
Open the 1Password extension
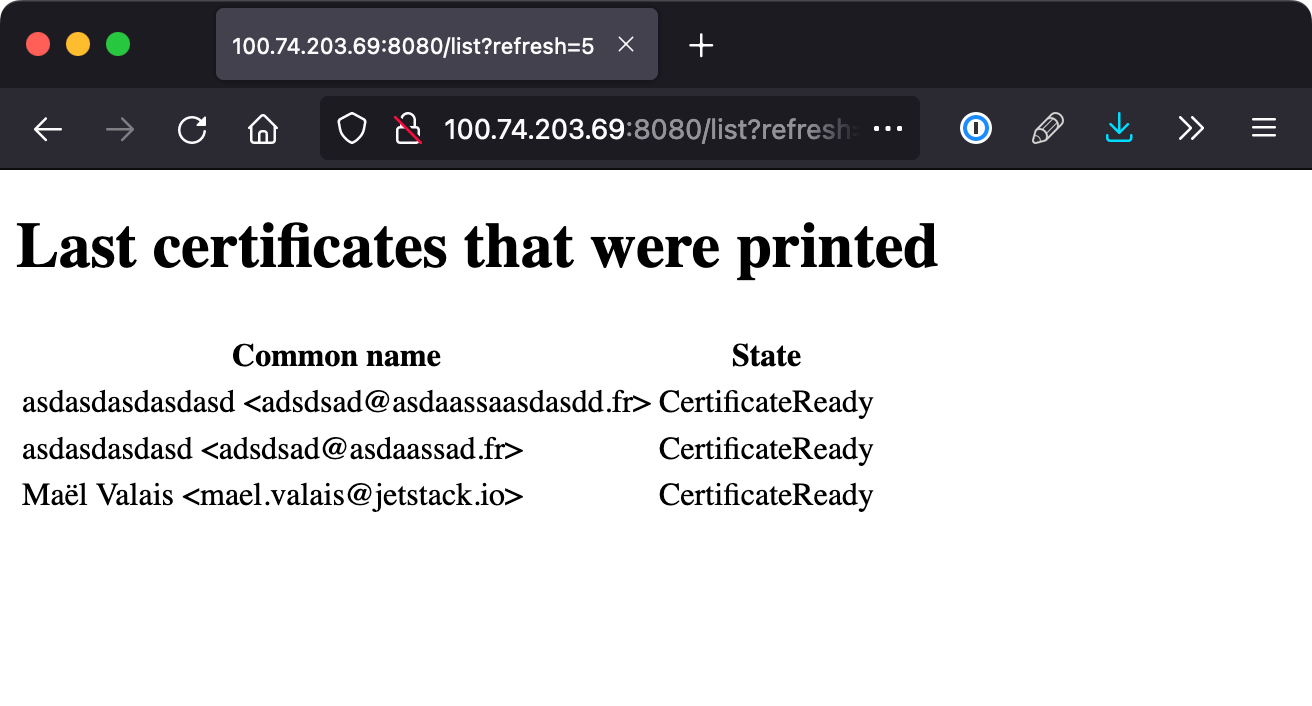point(976,129)
